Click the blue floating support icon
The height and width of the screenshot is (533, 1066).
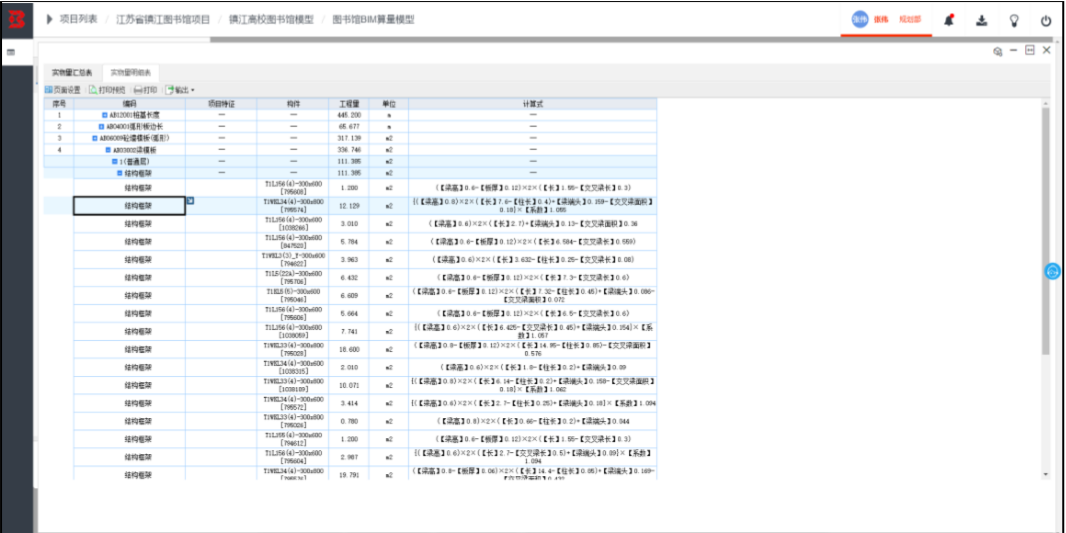pos(1052,271)
